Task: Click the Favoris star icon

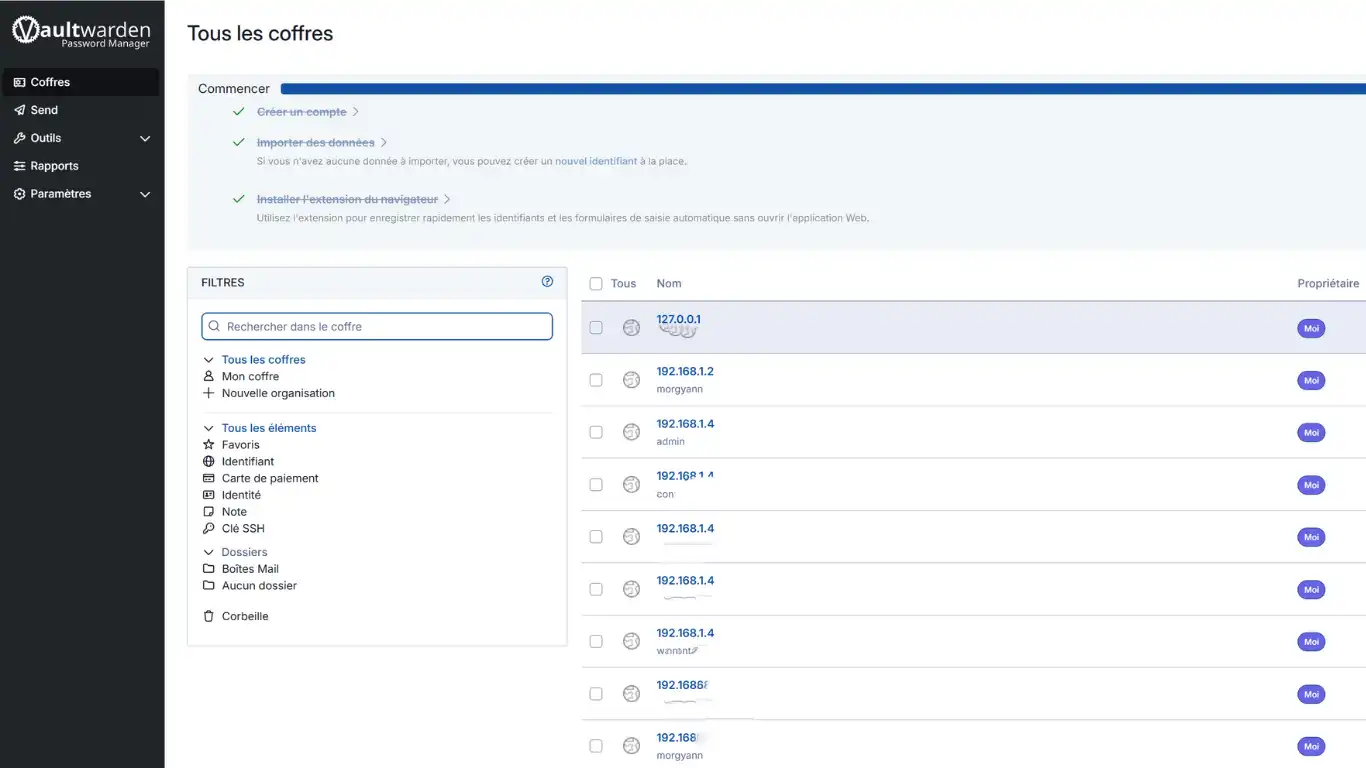Action: [209, 445]
